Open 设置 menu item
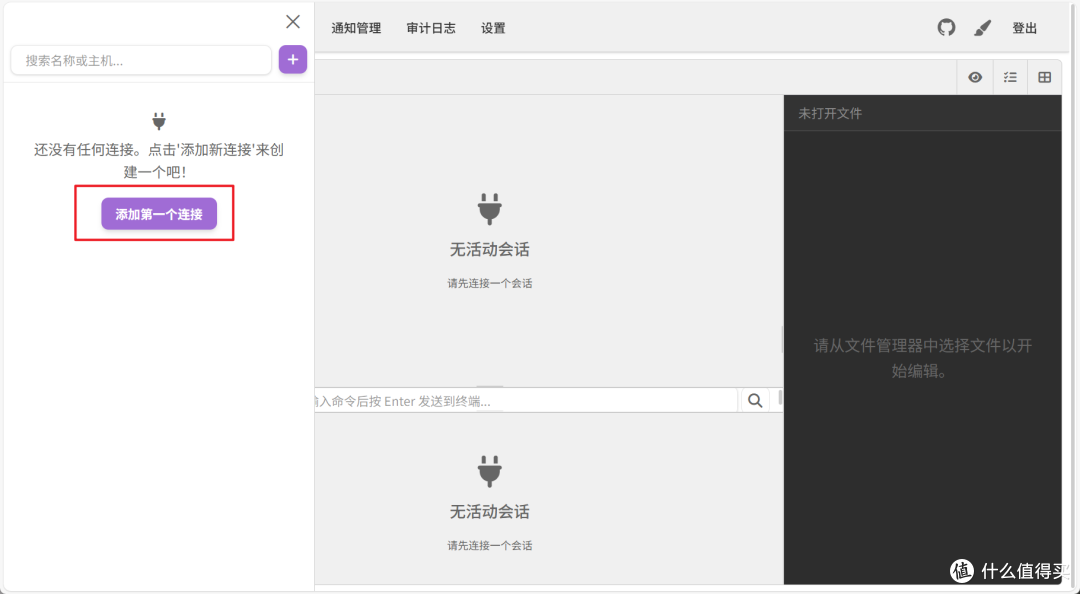1080x594 pixels. click(x=493, y=28)
